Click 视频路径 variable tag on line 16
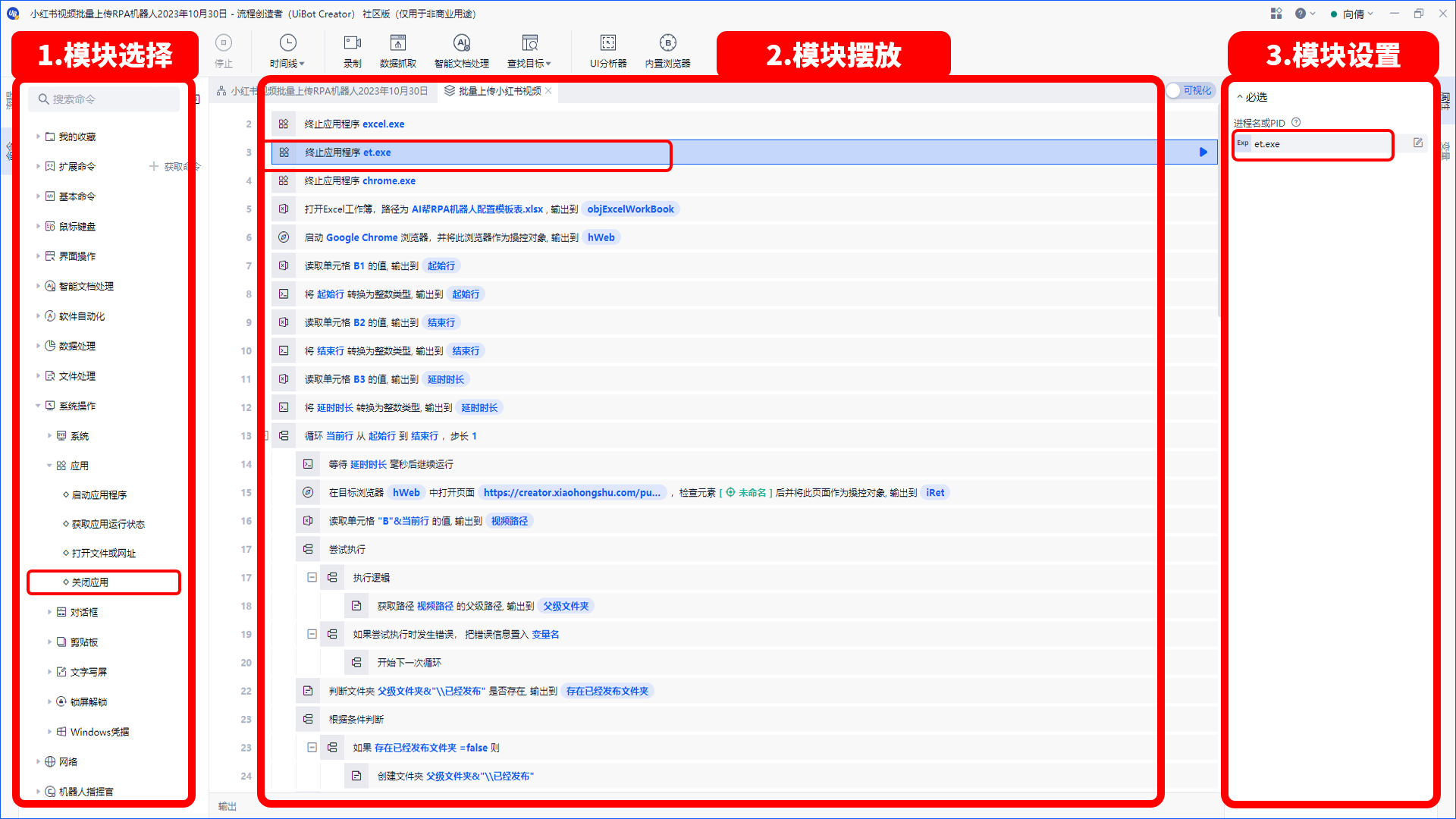Viewport: 1456px width, 819px height. click(510, 521)
